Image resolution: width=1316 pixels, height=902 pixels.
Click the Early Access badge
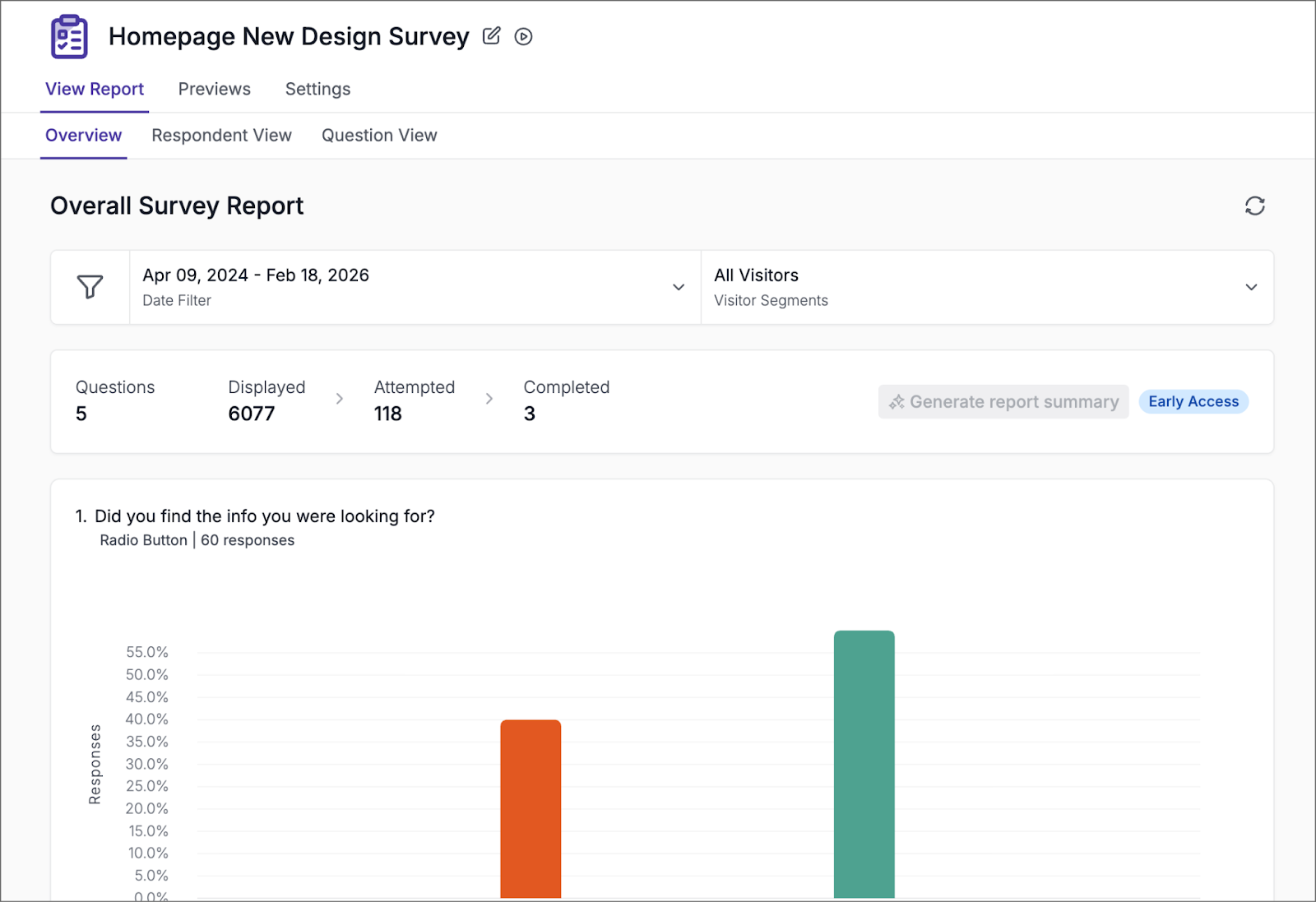point(1193,401)
